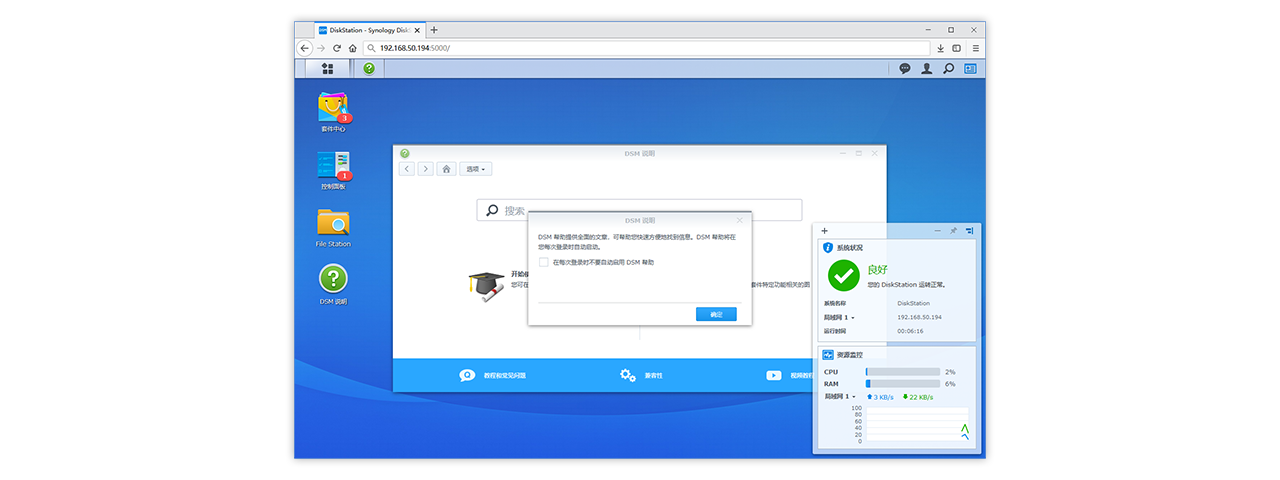1280x480 pixels.
Task: Click the network traffic graph
Action: click(917, 424)
